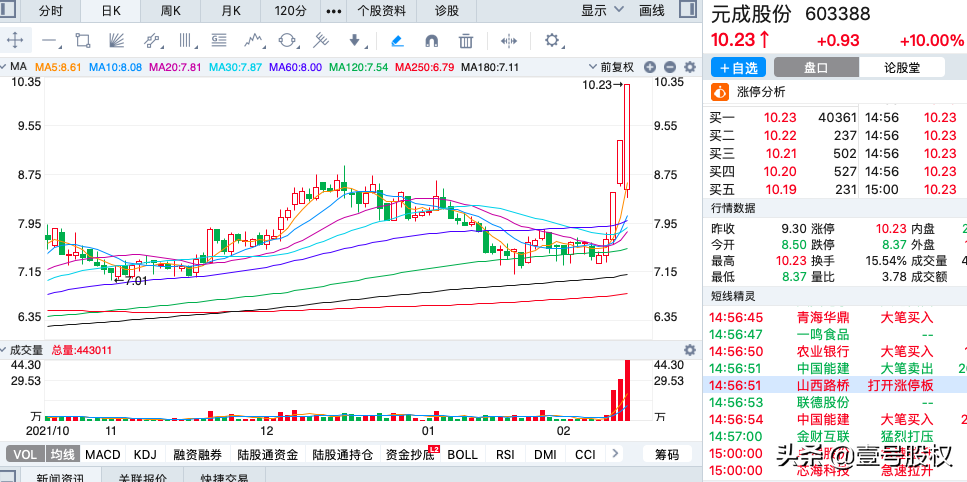Select 资金抄底 indicator
The image size is (967, 482).
pos(412,454)
